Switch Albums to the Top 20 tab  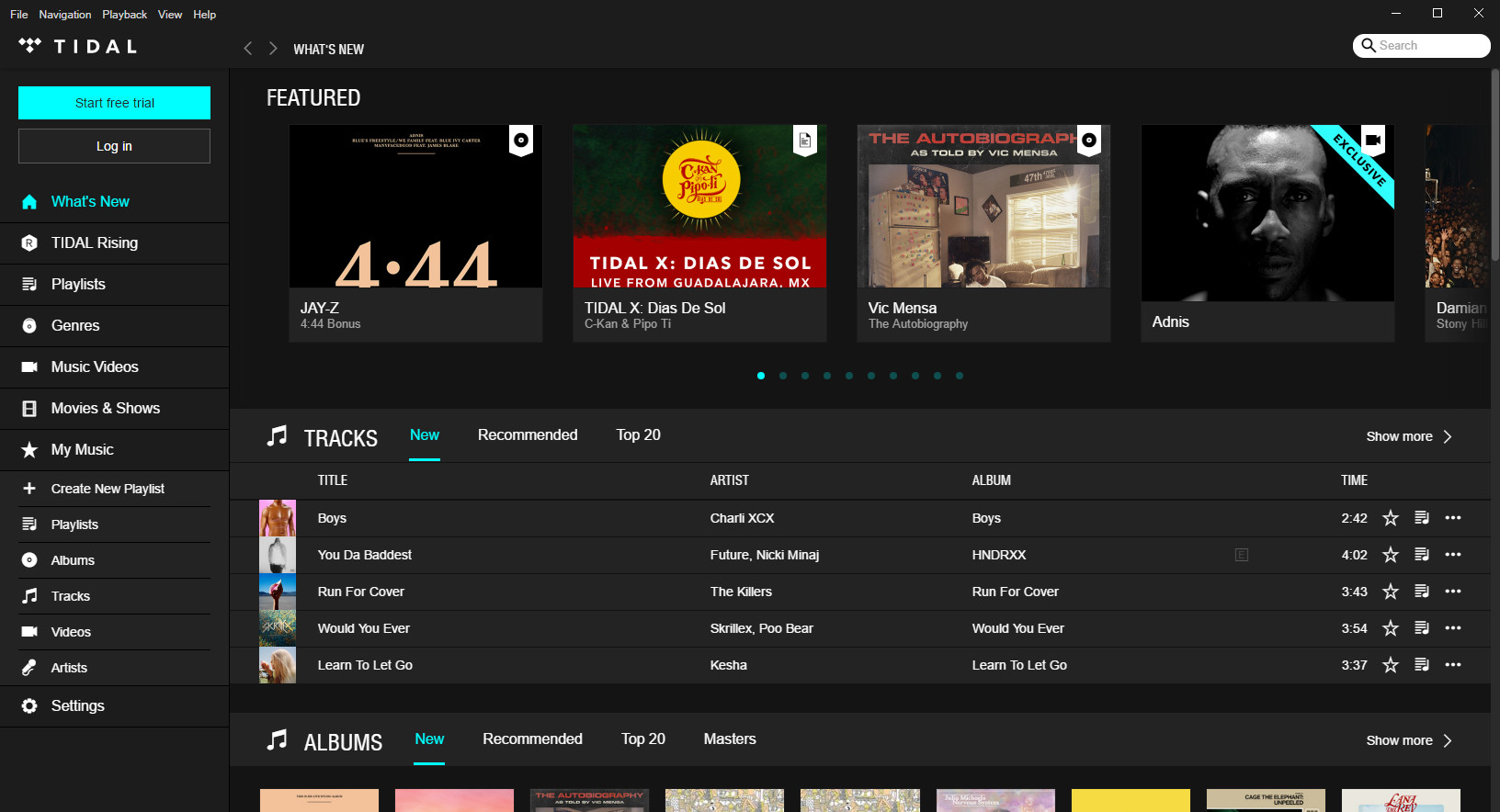[643, 739]
